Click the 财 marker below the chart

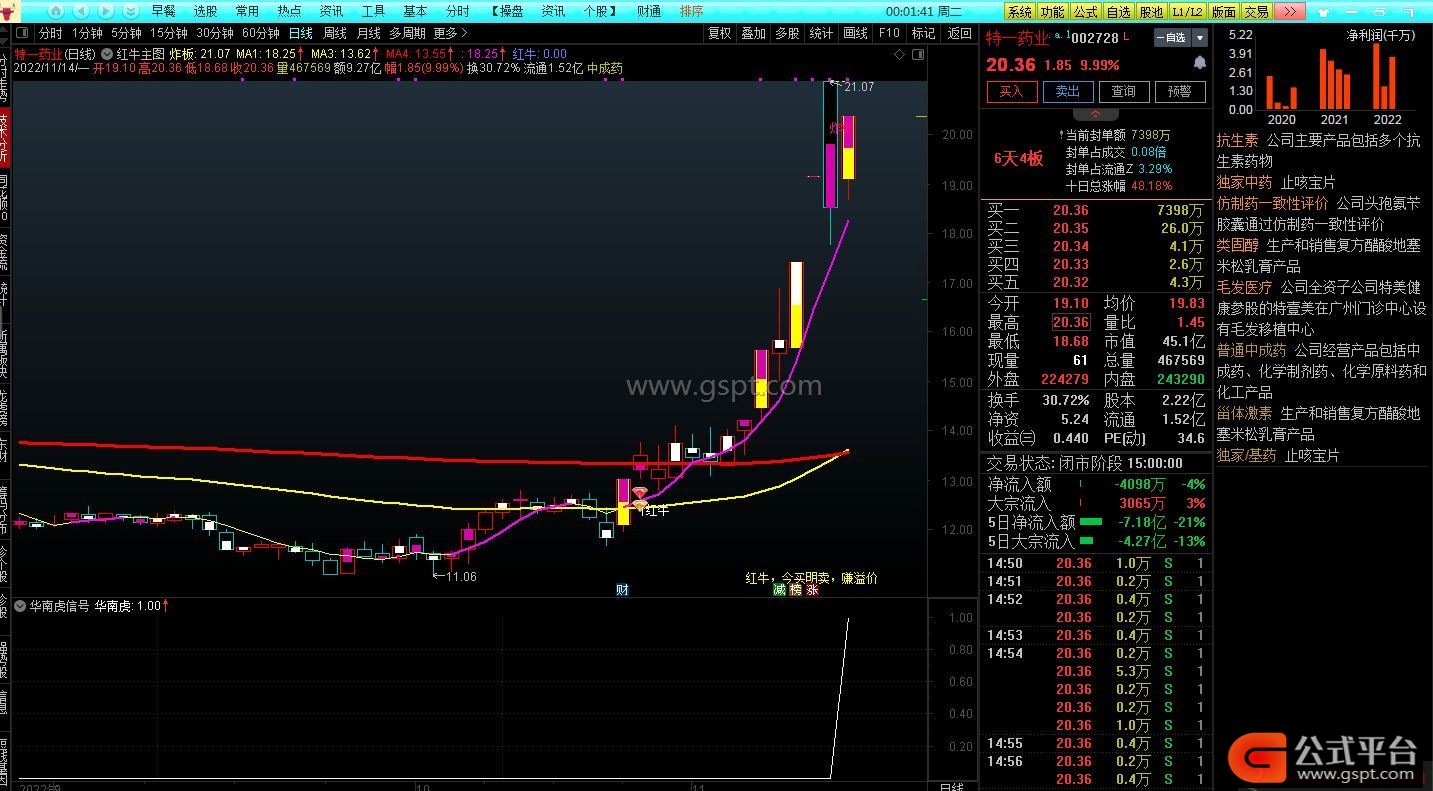click(621, 590)
